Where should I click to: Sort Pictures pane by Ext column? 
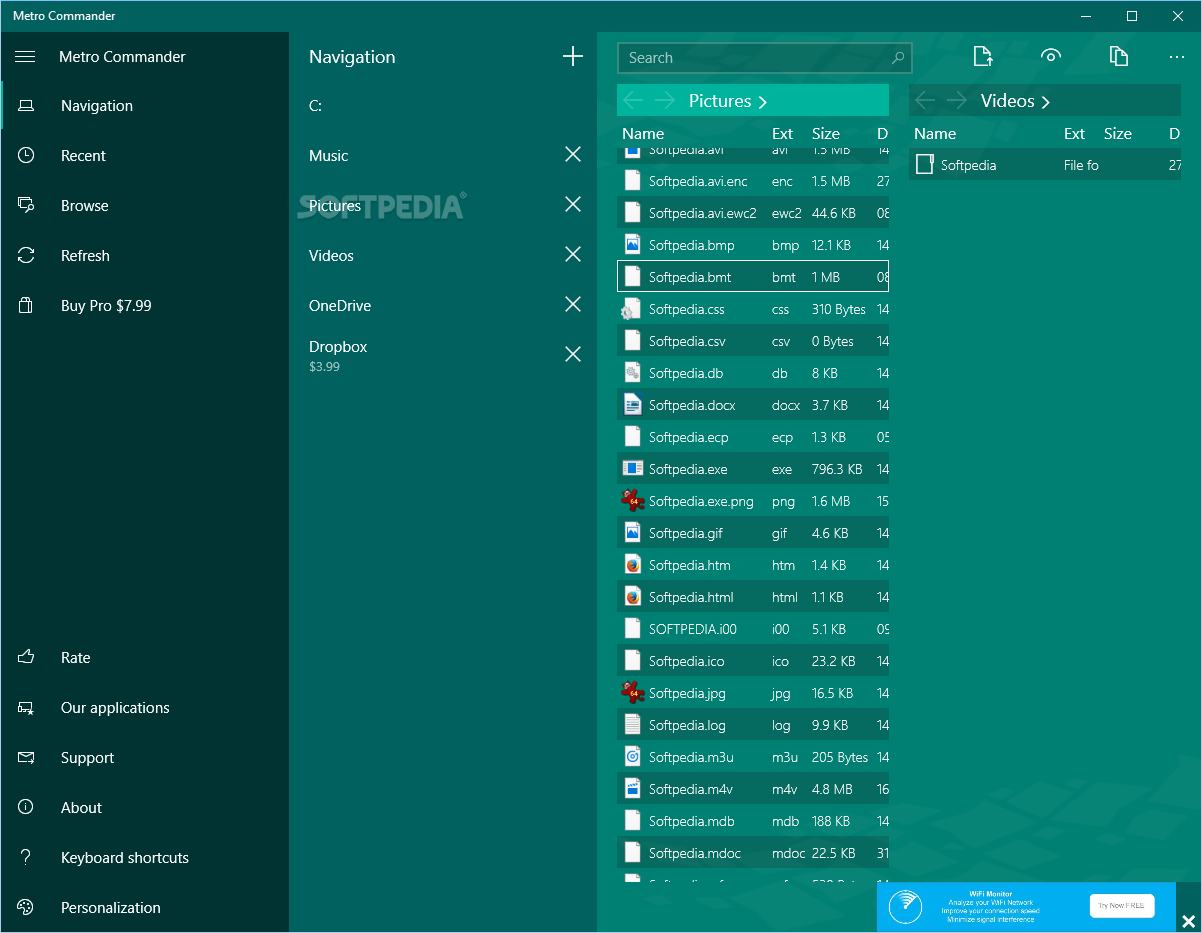coord(782,134)
